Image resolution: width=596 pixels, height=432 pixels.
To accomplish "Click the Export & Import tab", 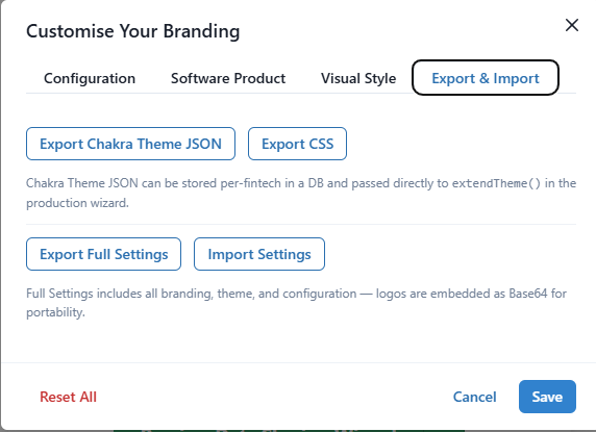I will [485, 78].
